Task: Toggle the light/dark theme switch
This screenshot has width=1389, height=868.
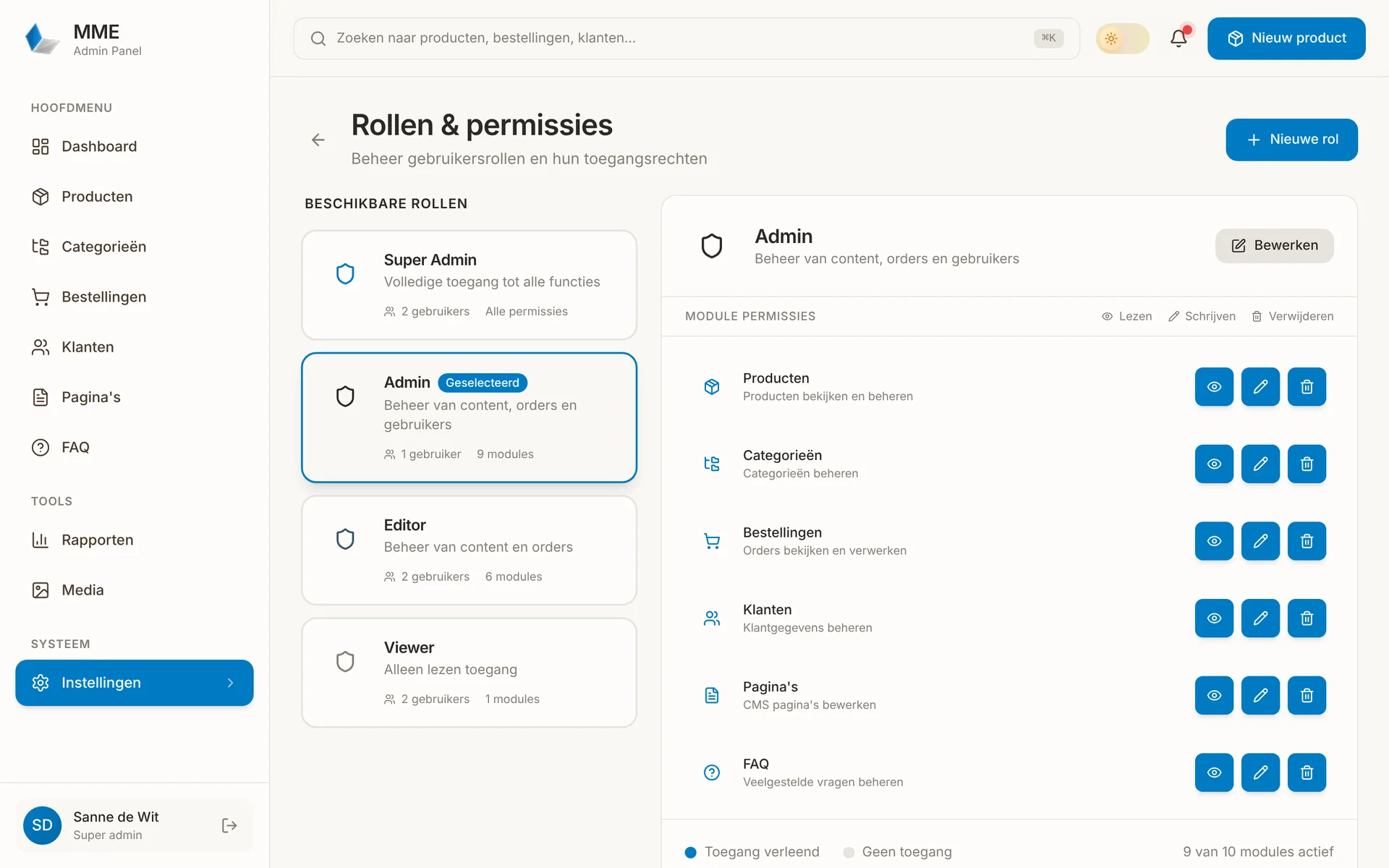Action: pos(1122,38)
